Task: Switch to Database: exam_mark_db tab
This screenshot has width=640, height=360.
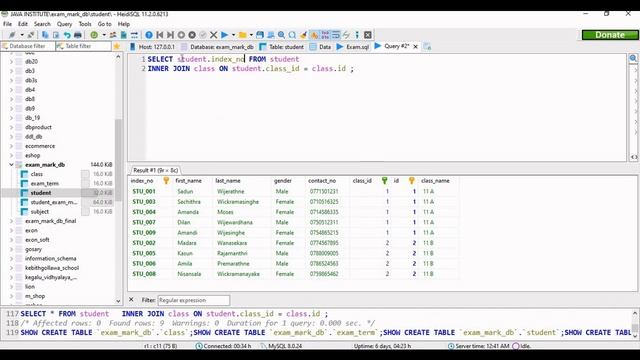Action: tap(217, 47)
